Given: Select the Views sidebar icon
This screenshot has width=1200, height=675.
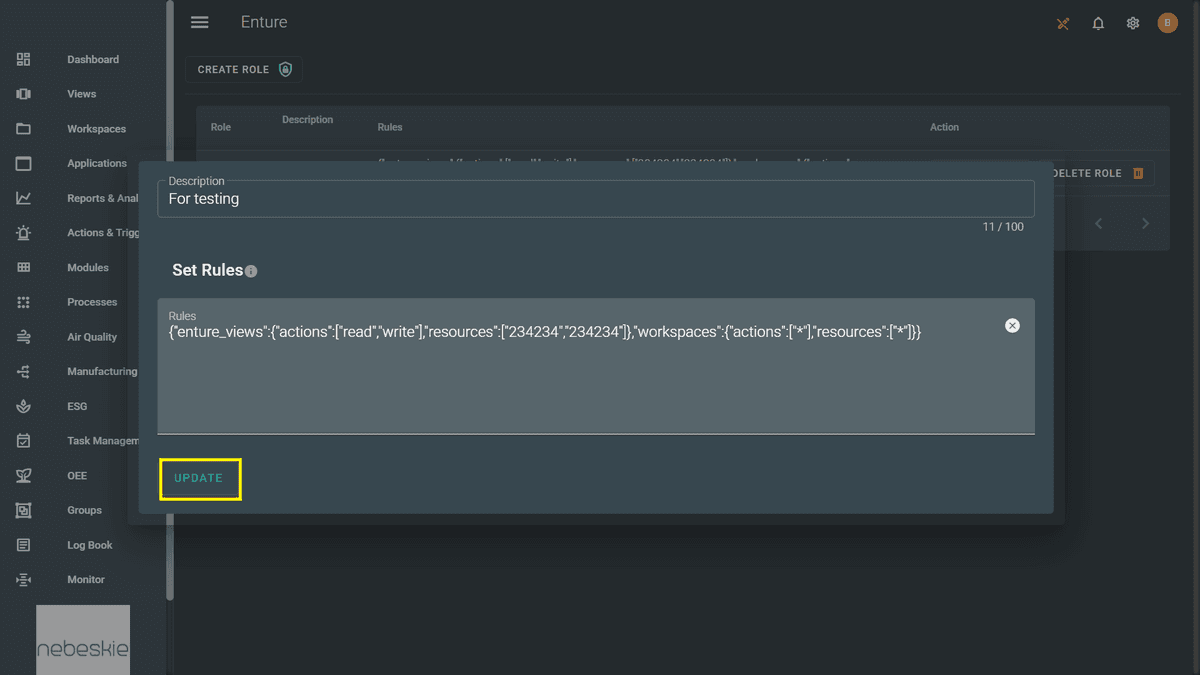Looking at the screenshot, I should [80, 93].
